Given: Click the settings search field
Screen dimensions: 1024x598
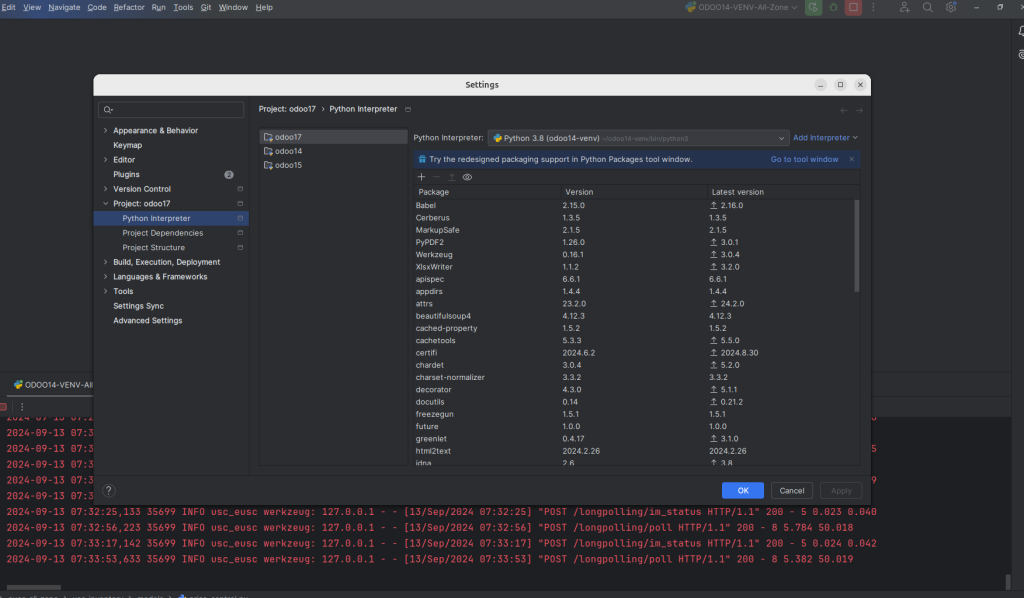Looking at the screenshot, I should point(171,110).
